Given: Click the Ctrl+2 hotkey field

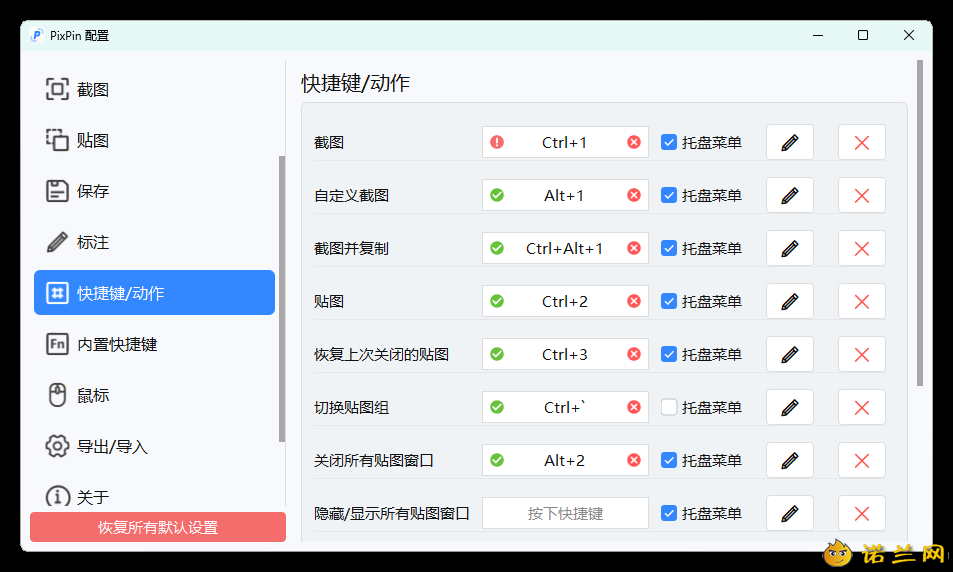Looking at the screenshot, I should (x=565, y=301).
